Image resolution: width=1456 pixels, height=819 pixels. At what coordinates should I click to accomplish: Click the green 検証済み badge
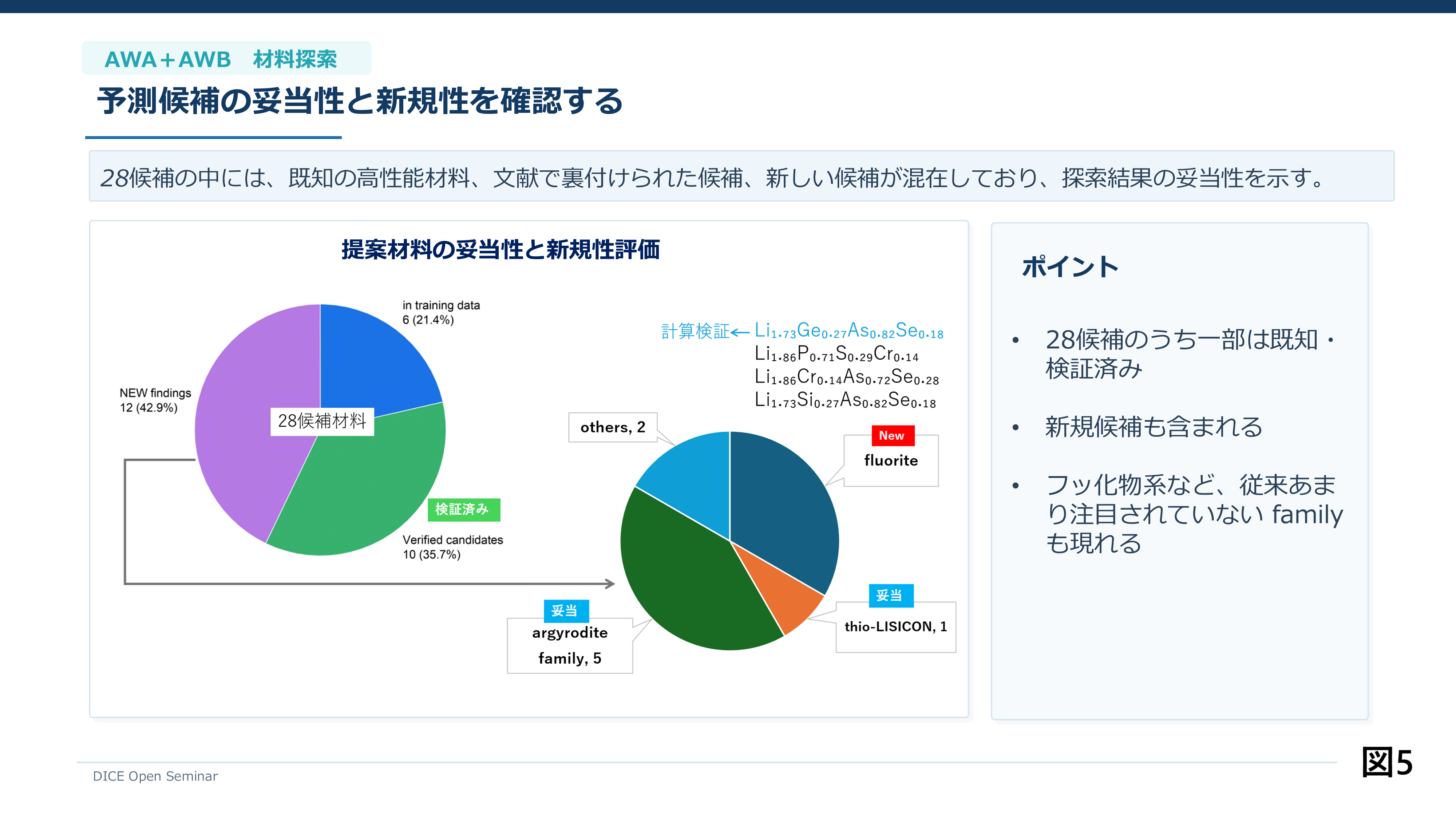tap(463, 509)
